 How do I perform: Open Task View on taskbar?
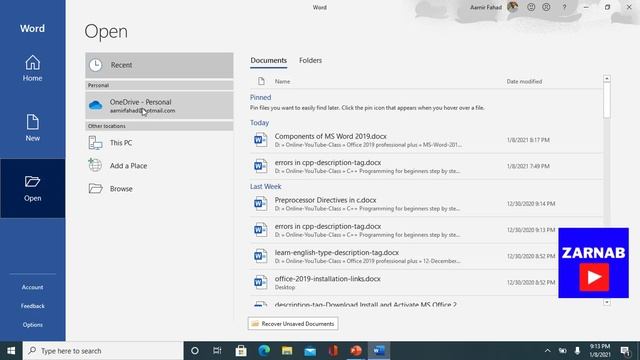(217, 351)
